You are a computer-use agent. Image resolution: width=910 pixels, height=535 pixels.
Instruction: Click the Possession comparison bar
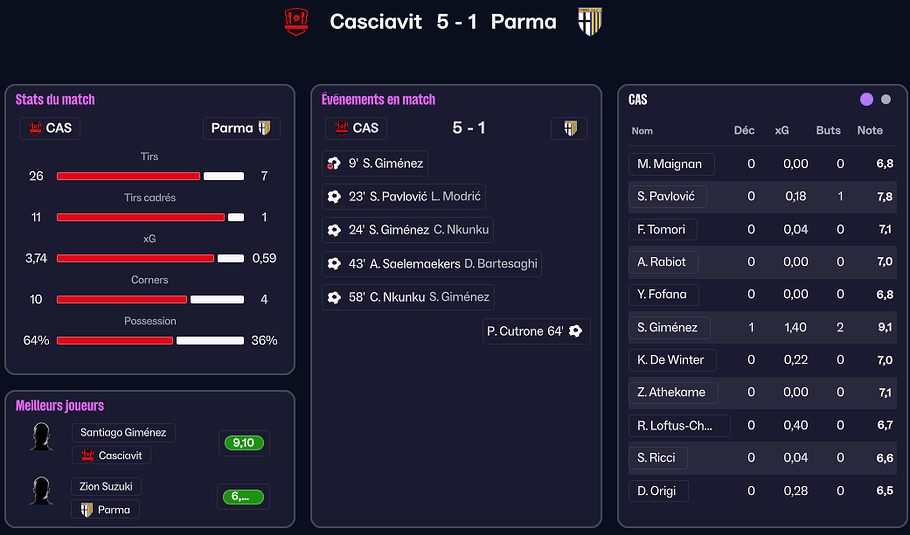(x=150, y=340)
